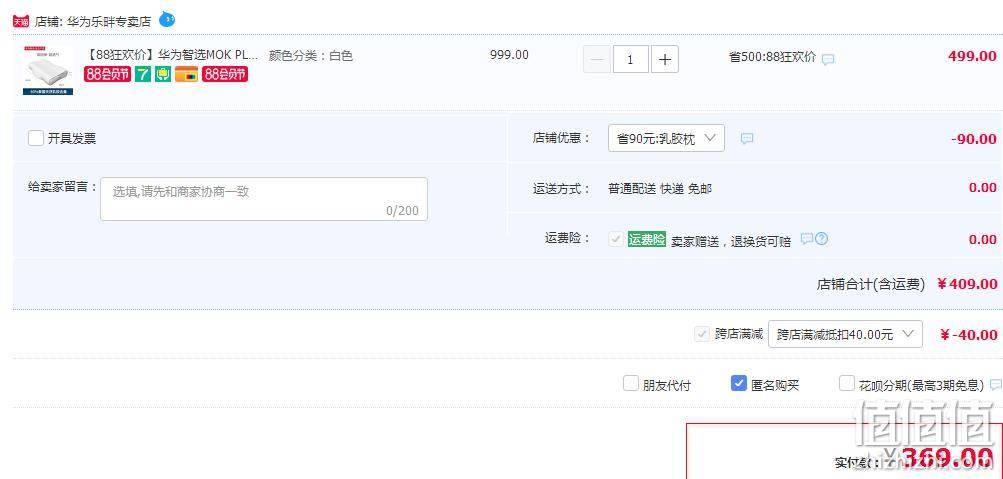Click the 朋友代付 label text
The width and height of the screenshot is (1003, 479).
click(667, 385)
